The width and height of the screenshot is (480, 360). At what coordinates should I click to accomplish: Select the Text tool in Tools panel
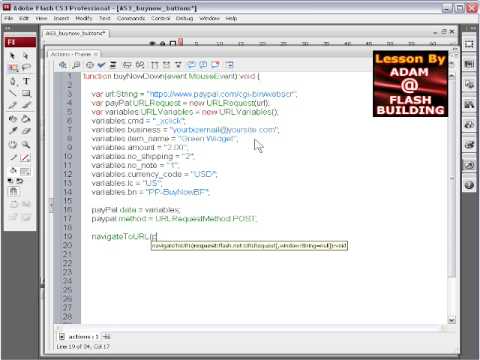(x=26, y=81)
